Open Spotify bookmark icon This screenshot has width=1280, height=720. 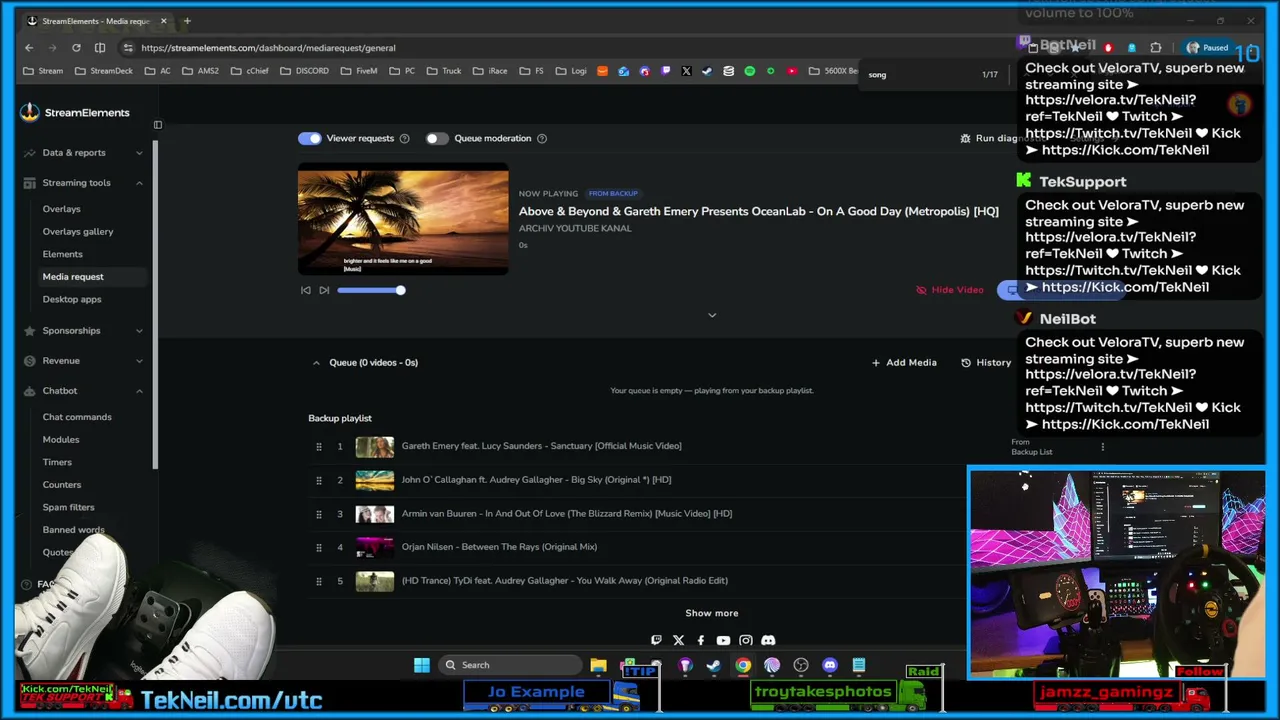tap(749, 71)
